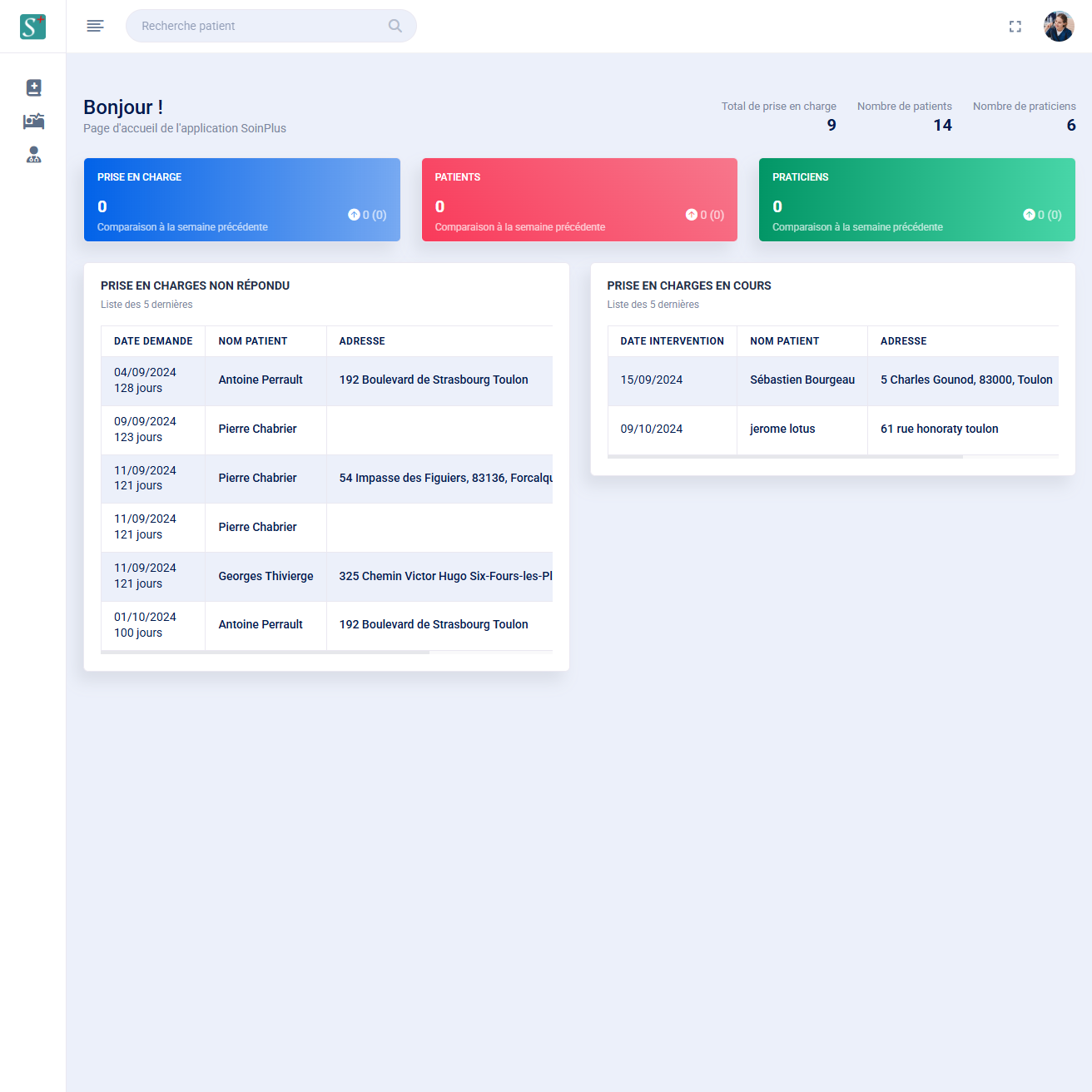
Task: Open the patient bed sidebar icon
Action: 33,122
